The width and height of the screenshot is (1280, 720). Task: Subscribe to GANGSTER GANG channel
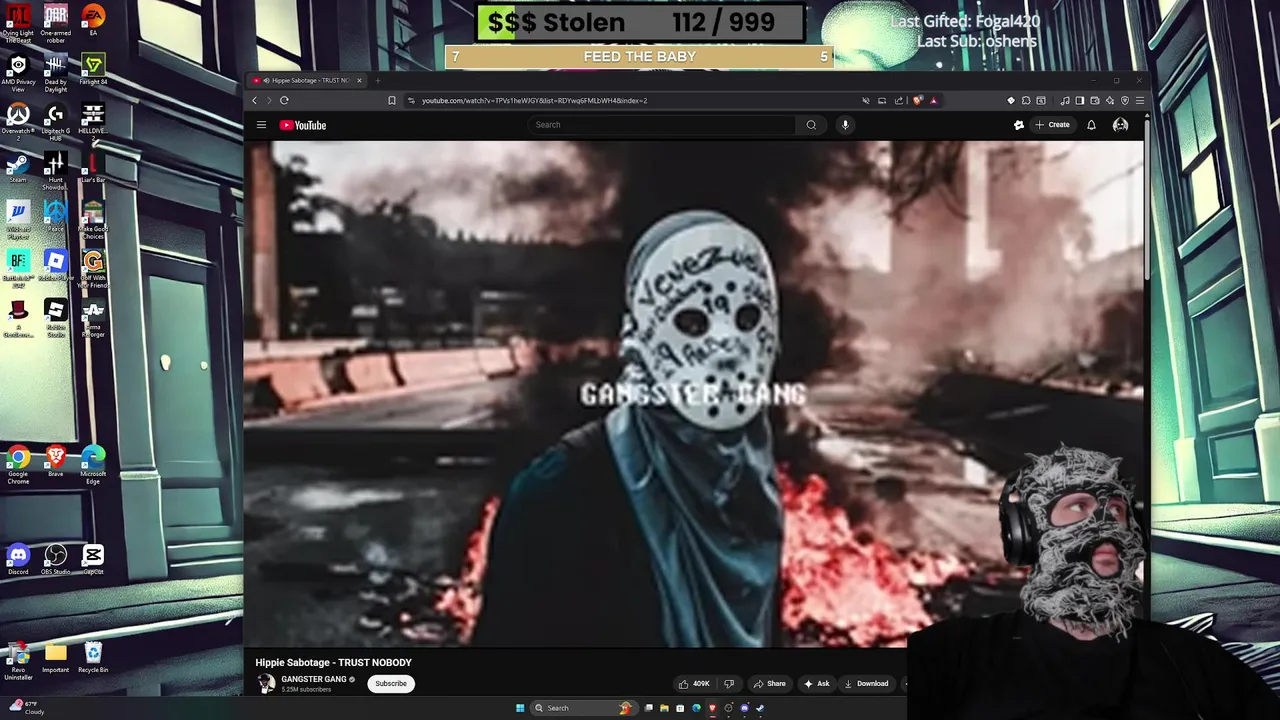tap(391, 684)
